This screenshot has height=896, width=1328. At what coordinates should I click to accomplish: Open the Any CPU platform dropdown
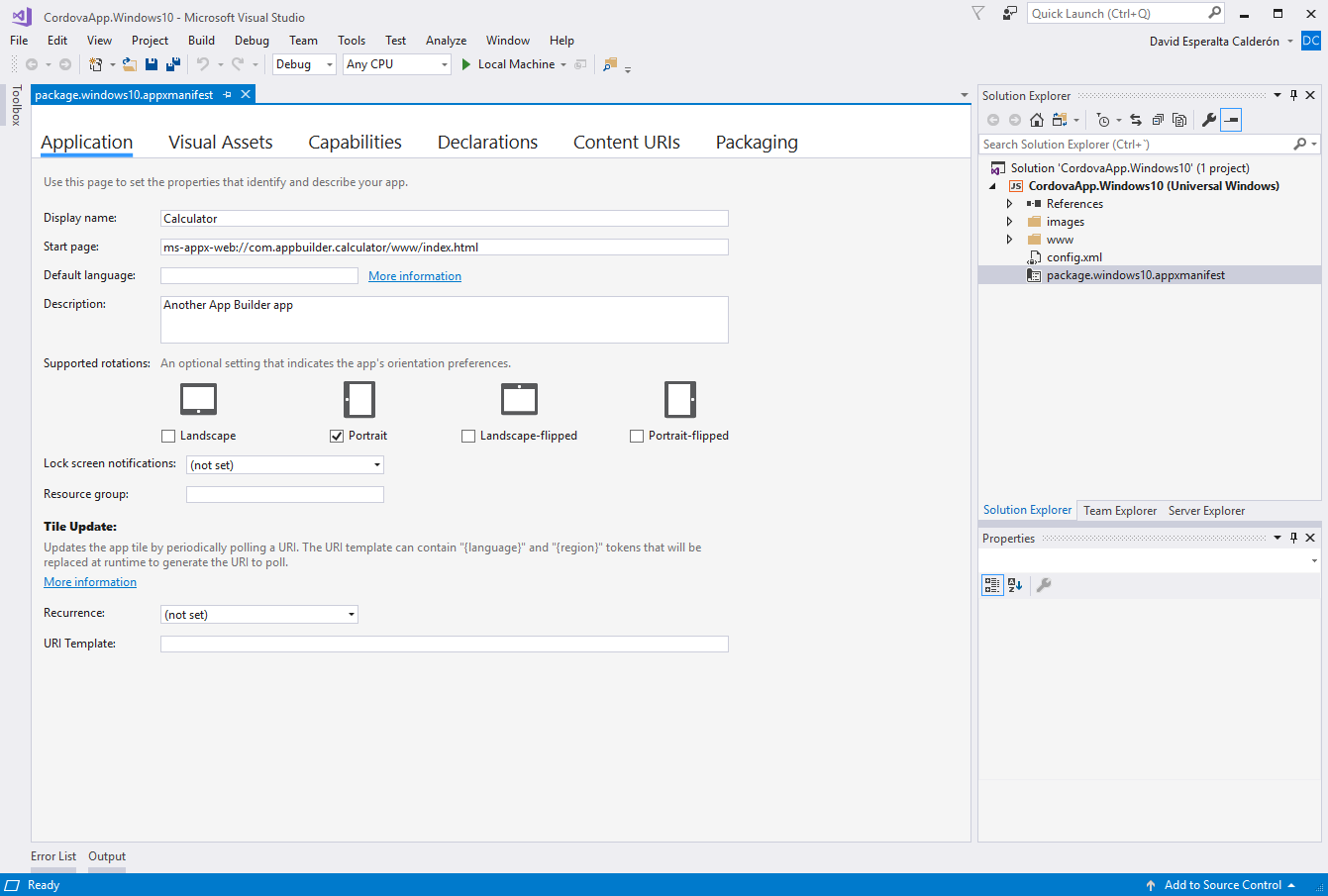click(397, 64)
